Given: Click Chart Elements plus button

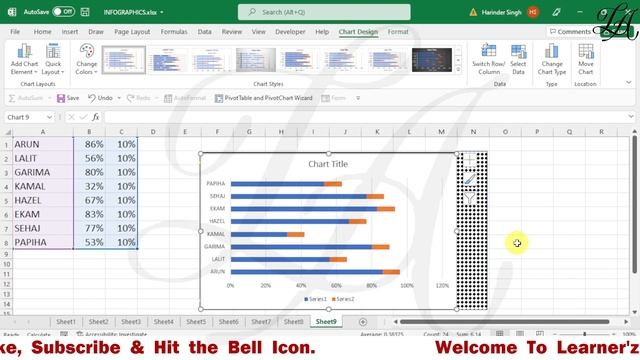Looking at the screenshot, I should pyautogui.click(x=470, y=159).
